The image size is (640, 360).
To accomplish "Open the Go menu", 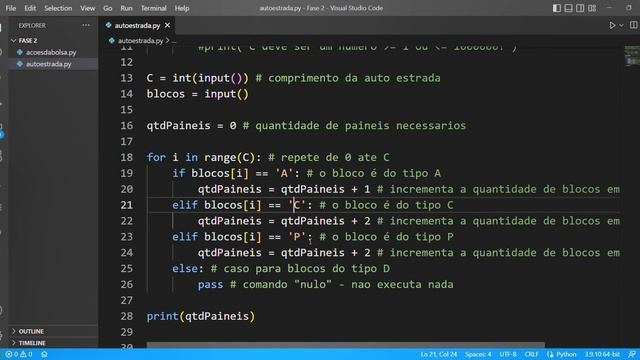I will point(107,8).
